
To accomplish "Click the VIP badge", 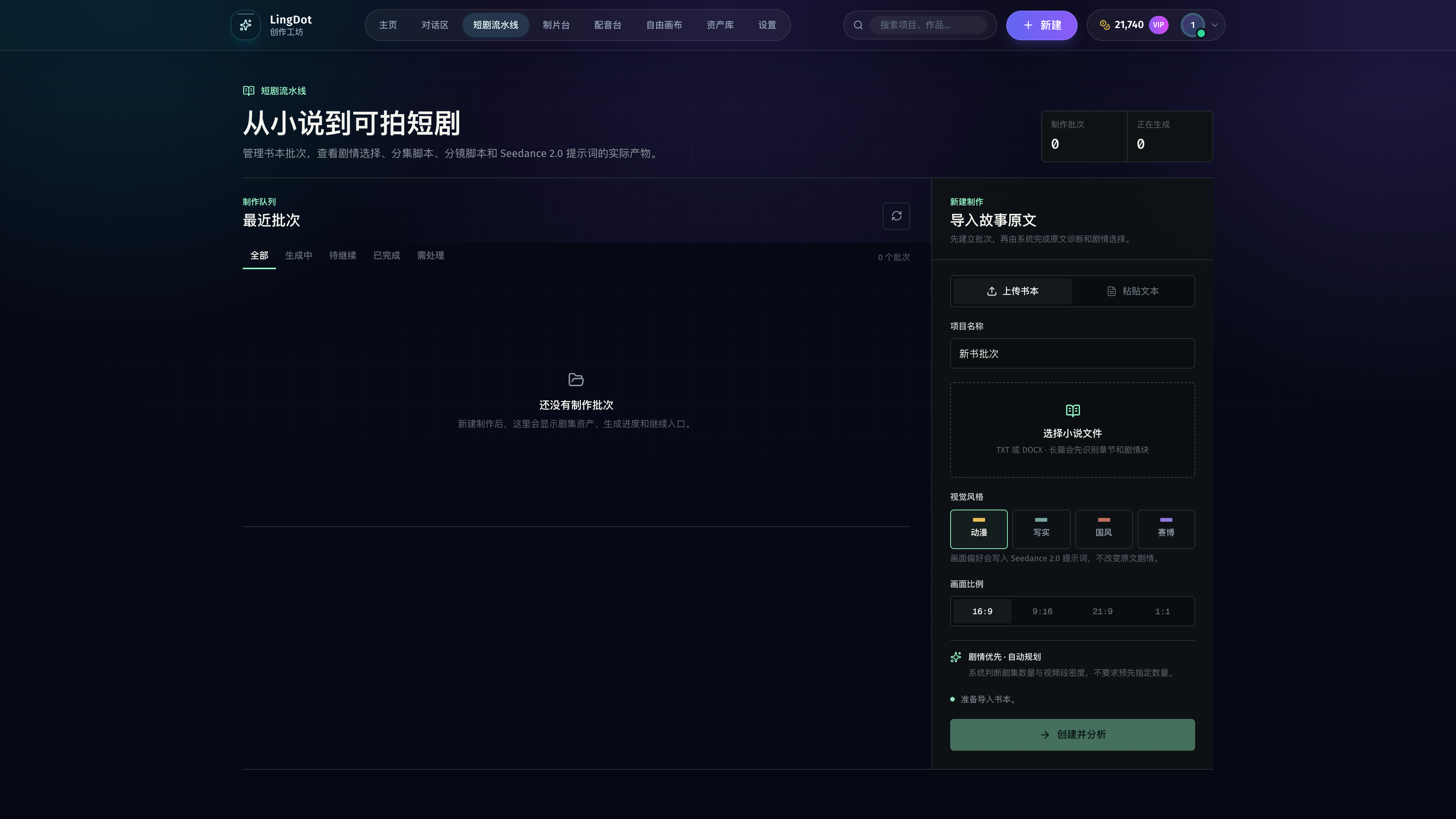I will tap(1158, 25).
